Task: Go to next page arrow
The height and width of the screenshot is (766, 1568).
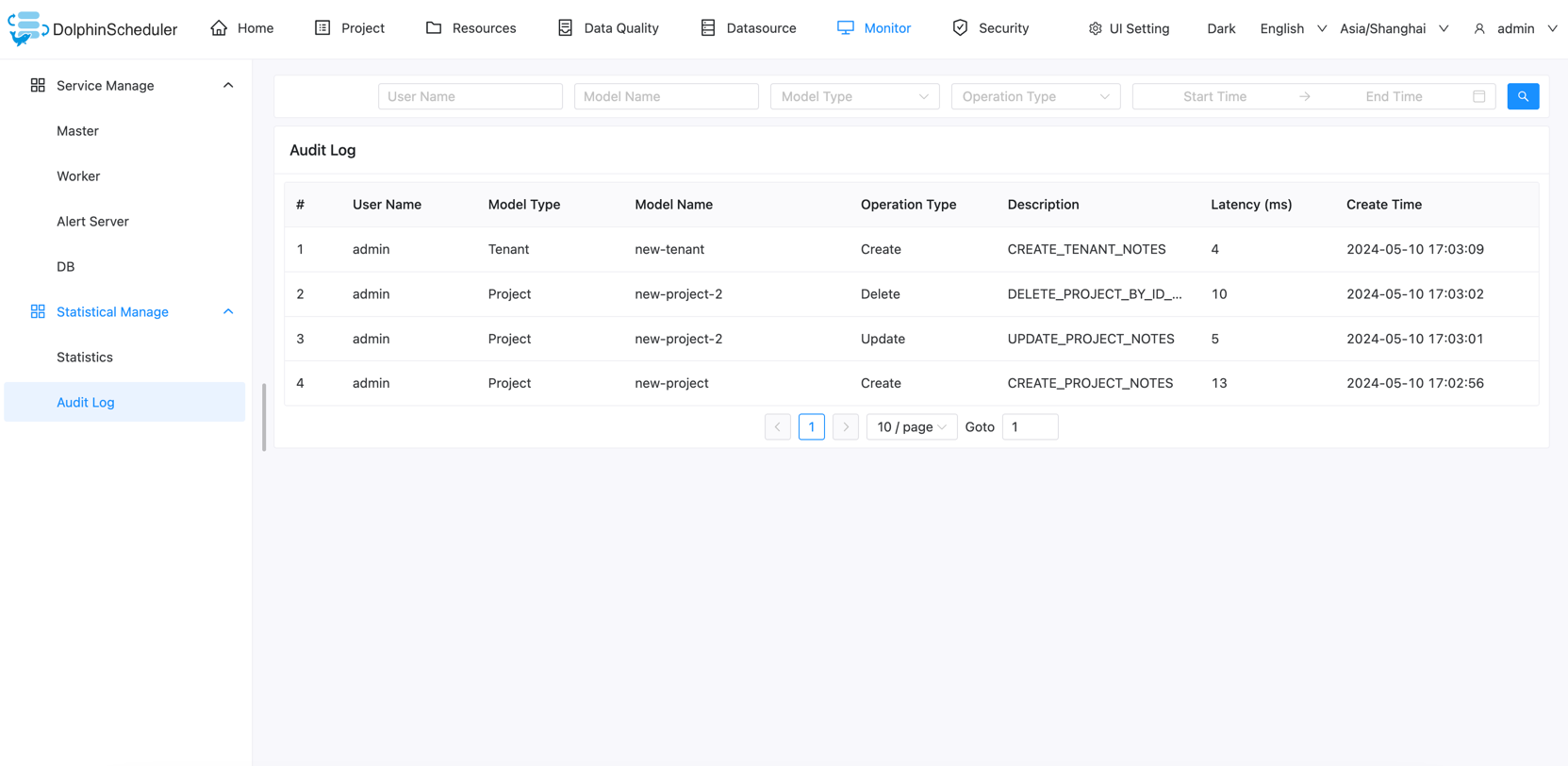Action: [846, 427]
